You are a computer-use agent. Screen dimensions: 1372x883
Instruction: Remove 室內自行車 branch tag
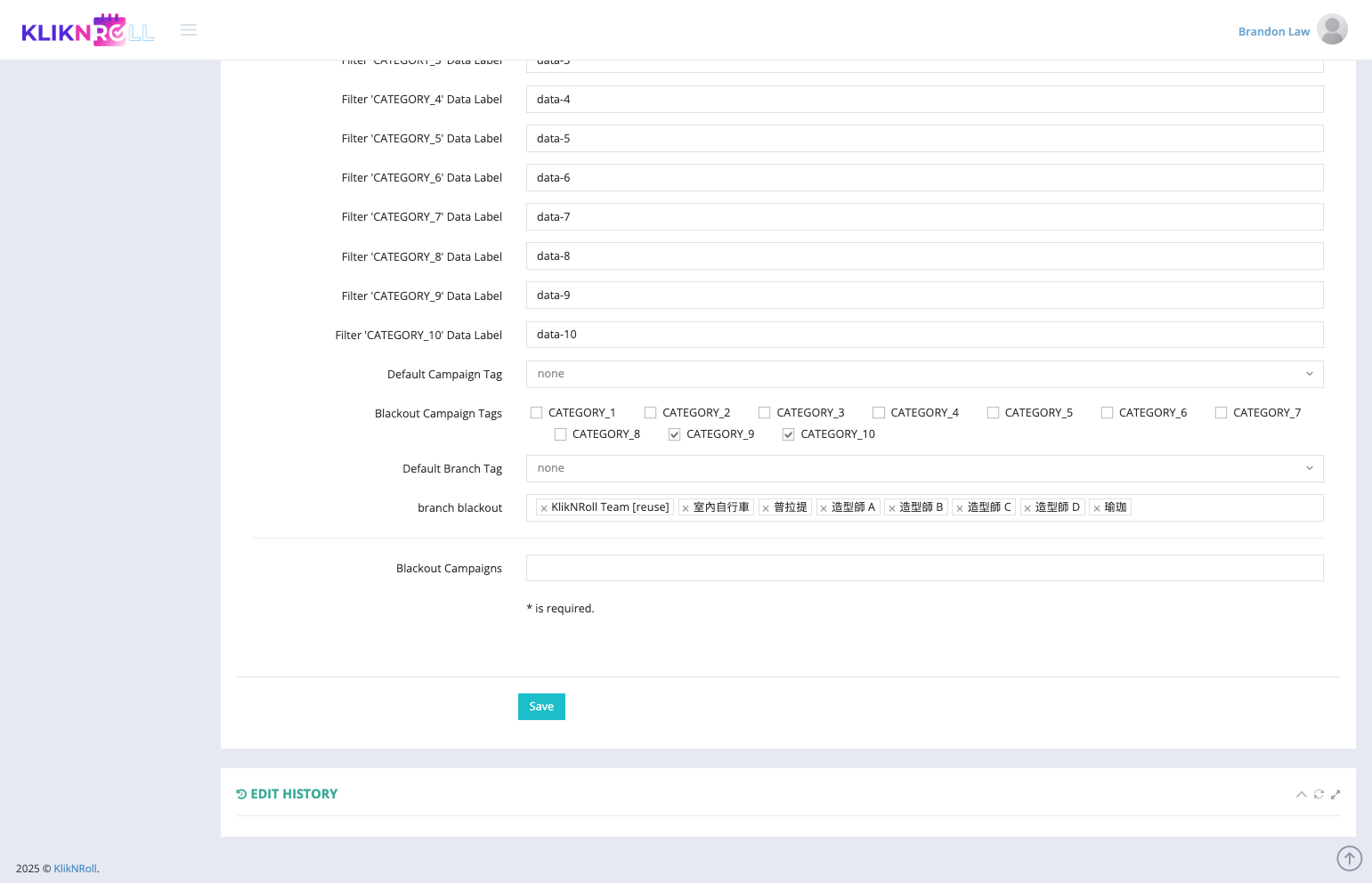(x=686, y=508)
